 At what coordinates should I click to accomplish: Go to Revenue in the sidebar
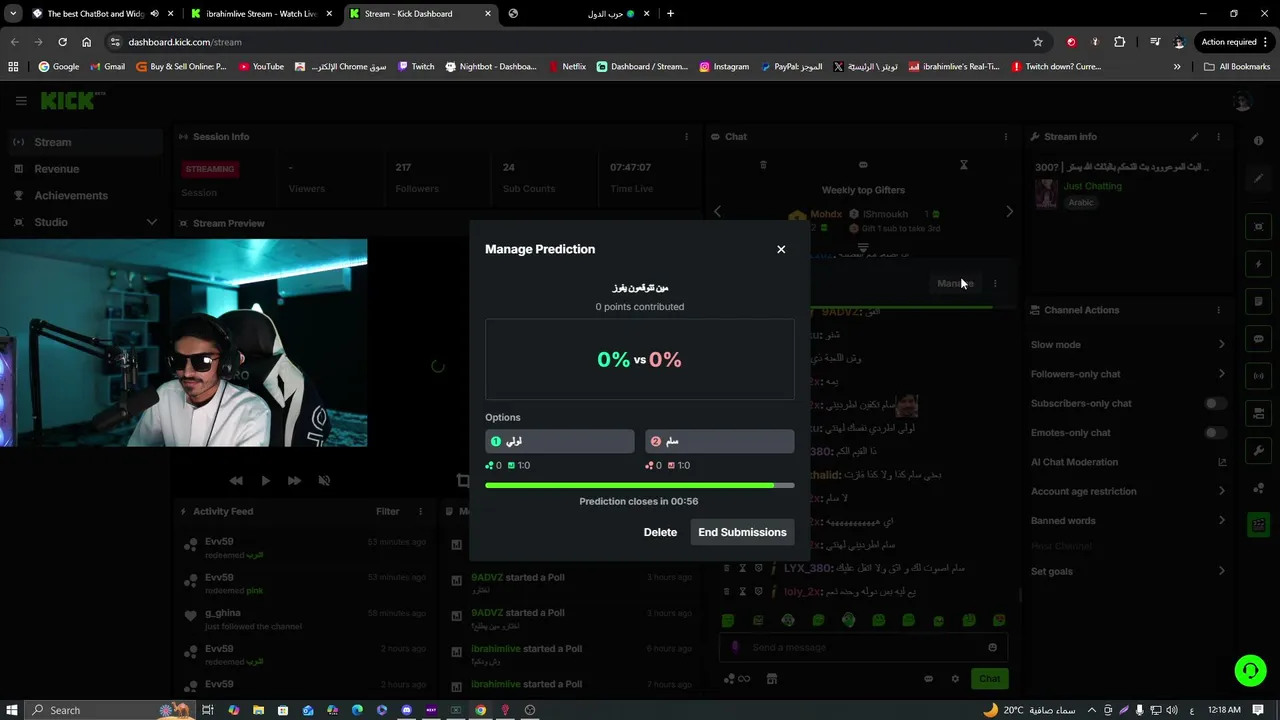point(56,169)
